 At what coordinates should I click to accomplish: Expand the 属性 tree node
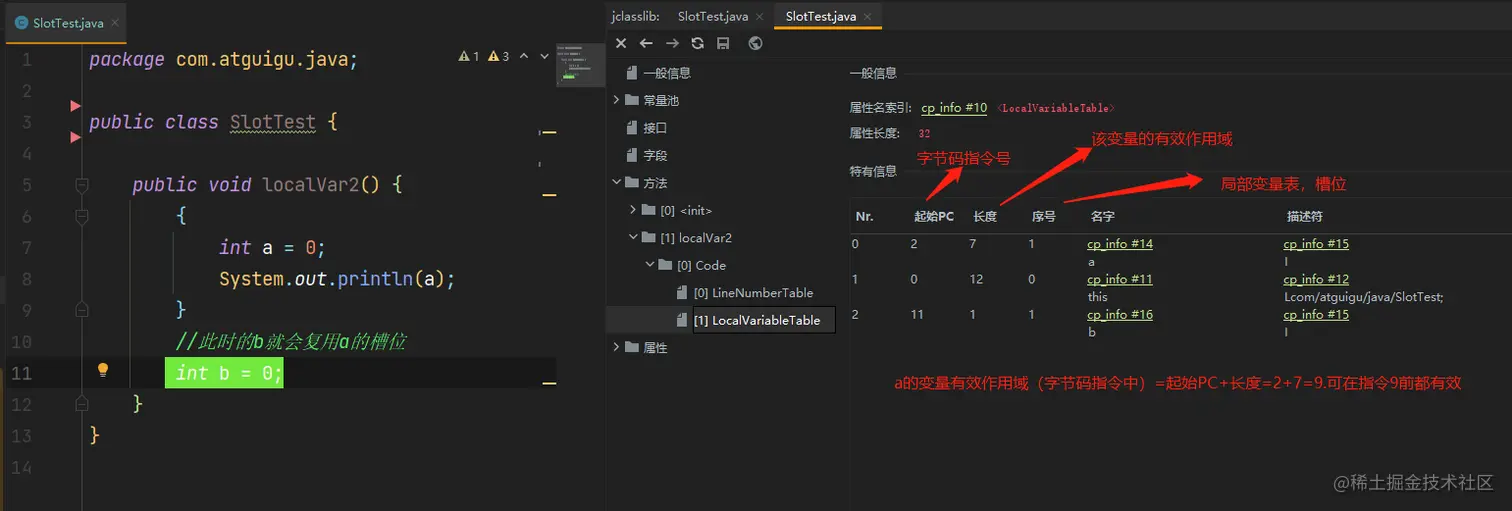tap(617, 348)
